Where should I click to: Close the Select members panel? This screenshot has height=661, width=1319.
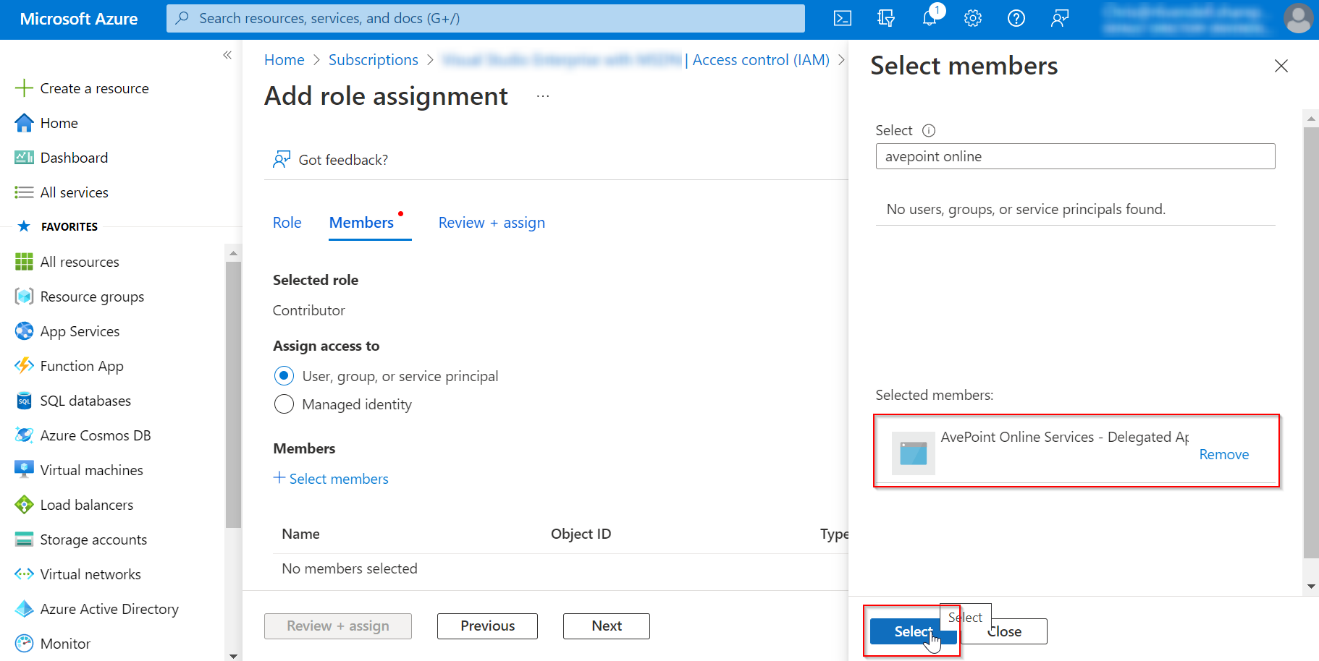(x=1281, y=66)
